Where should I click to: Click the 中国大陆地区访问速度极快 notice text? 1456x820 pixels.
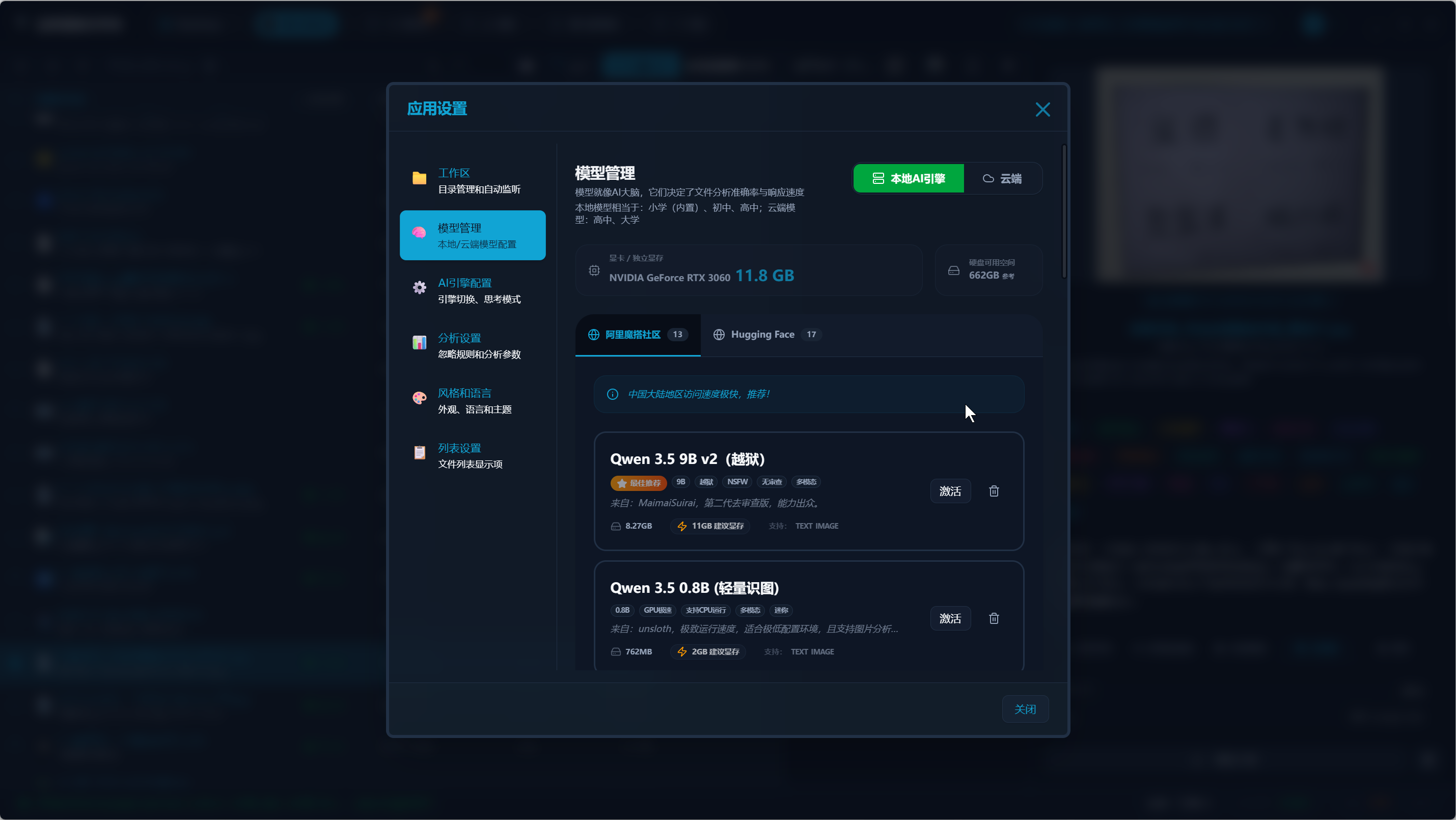coord(699,394)
